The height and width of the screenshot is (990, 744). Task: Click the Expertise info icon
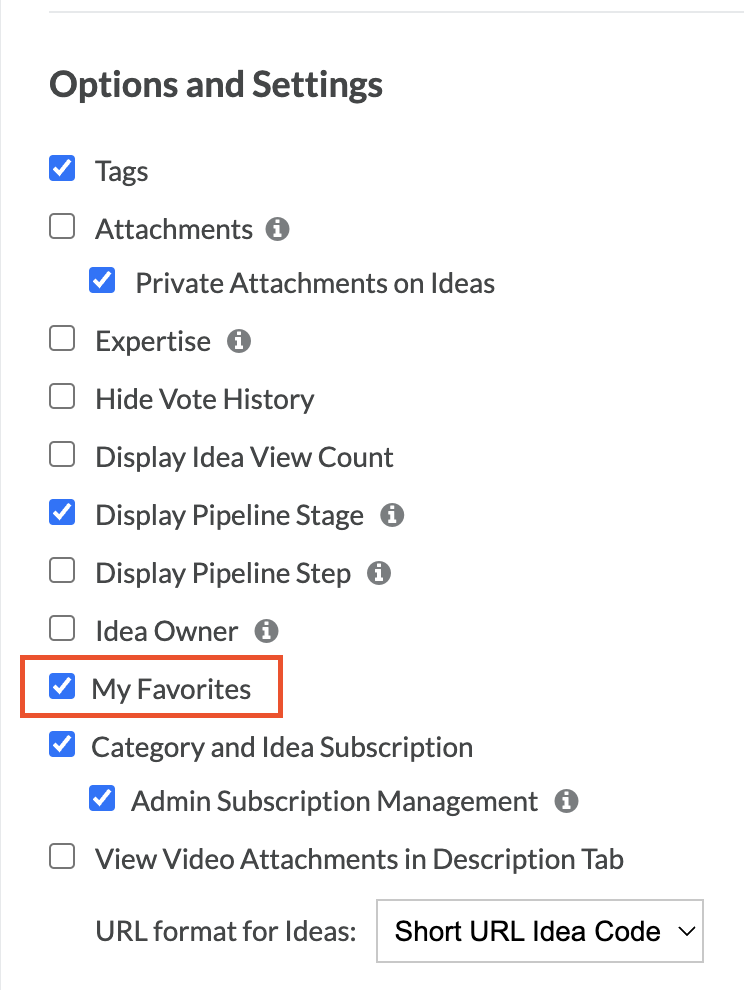(x=239, y=341)
